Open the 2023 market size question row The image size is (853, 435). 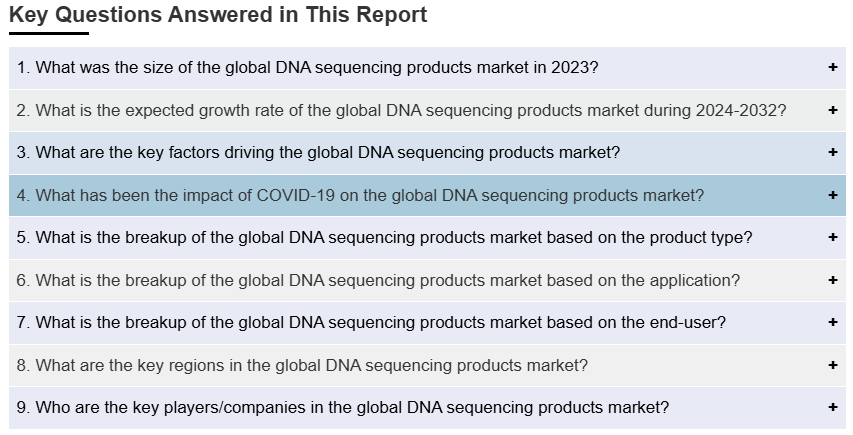pyautogui.click(x=427, y=68)
